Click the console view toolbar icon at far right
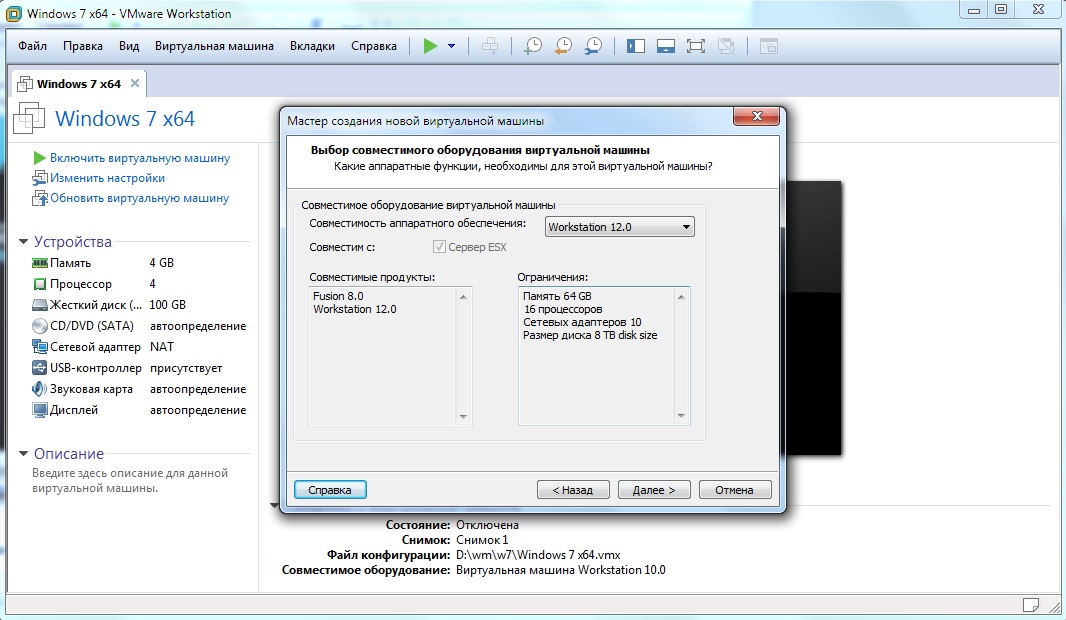This screenshot has height=620, width=1066. click(x=768, y=46)
